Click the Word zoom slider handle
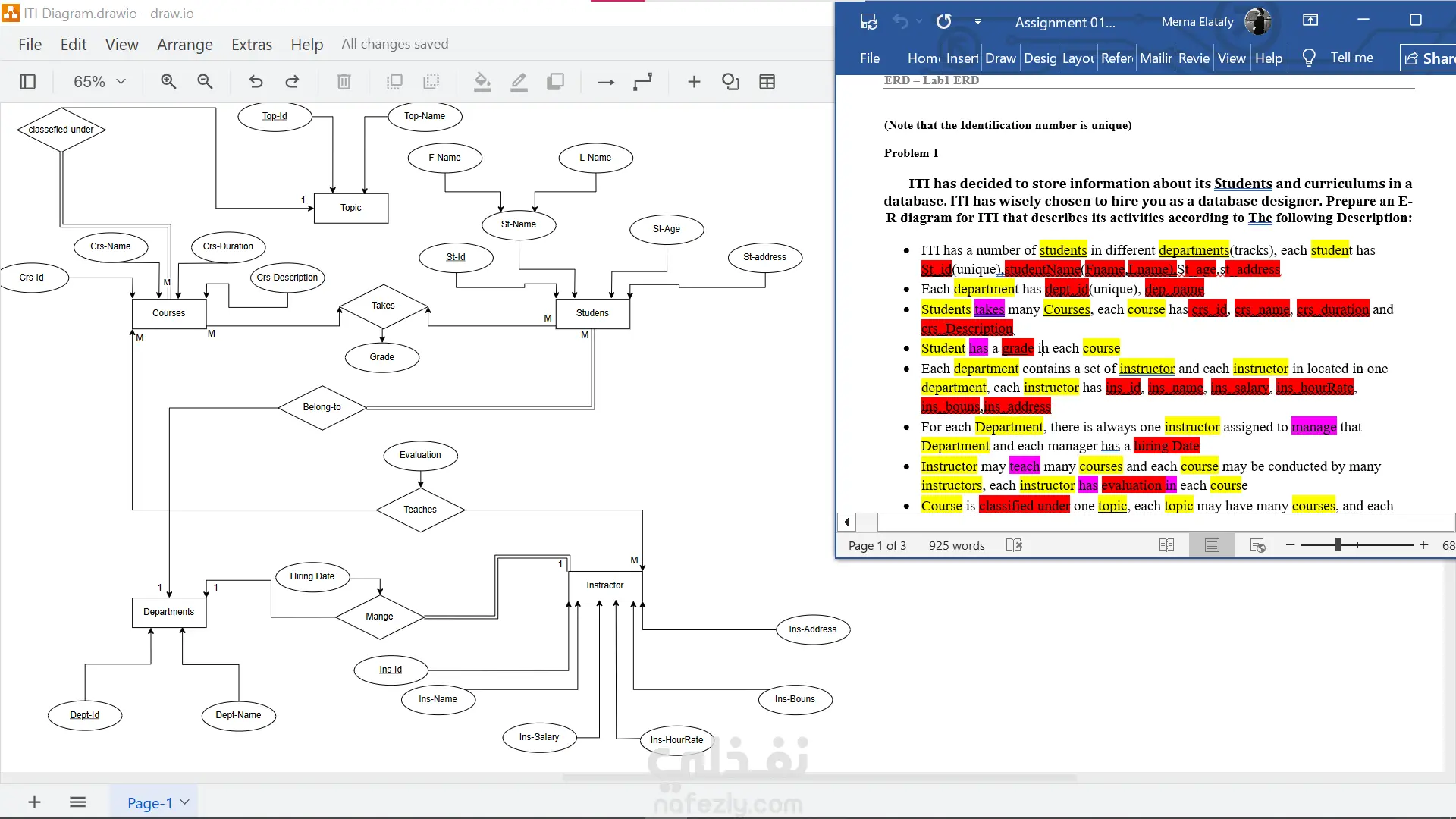Viewport: 1456px width, 819px height. coord(1338,545)
